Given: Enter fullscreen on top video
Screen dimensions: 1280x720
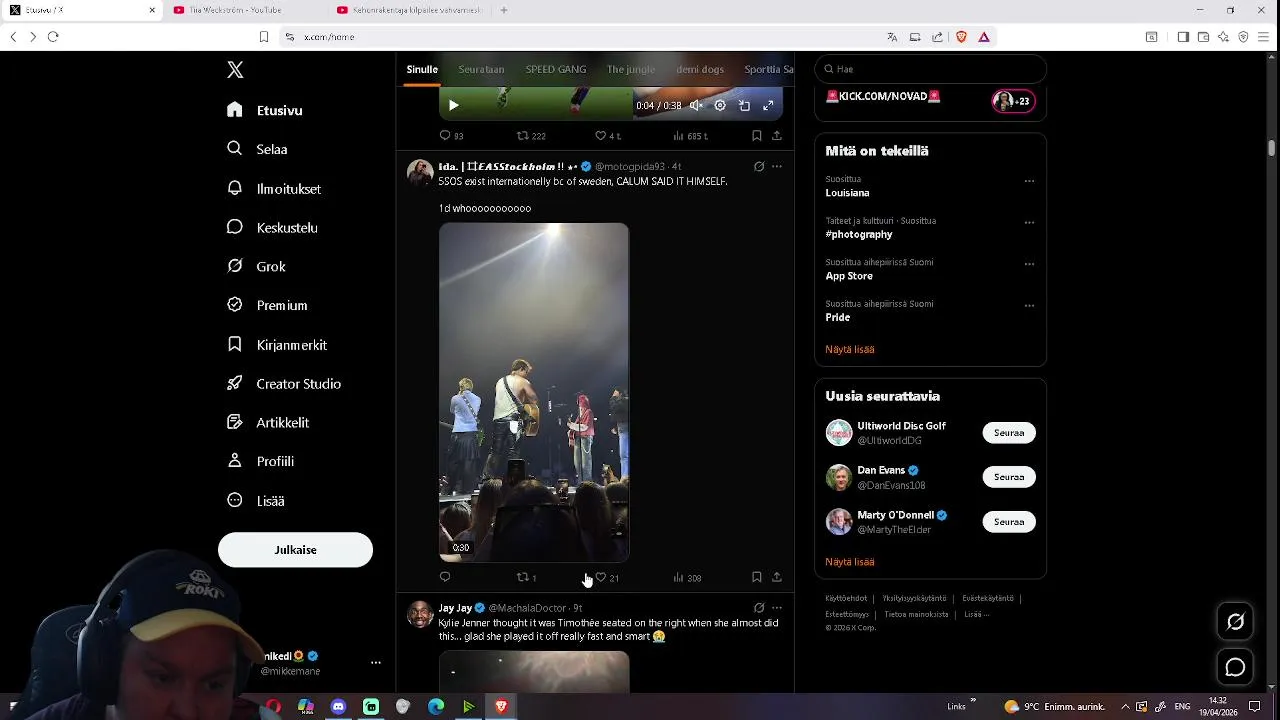Looking at the screenshot, I should [x=768, y=105].
